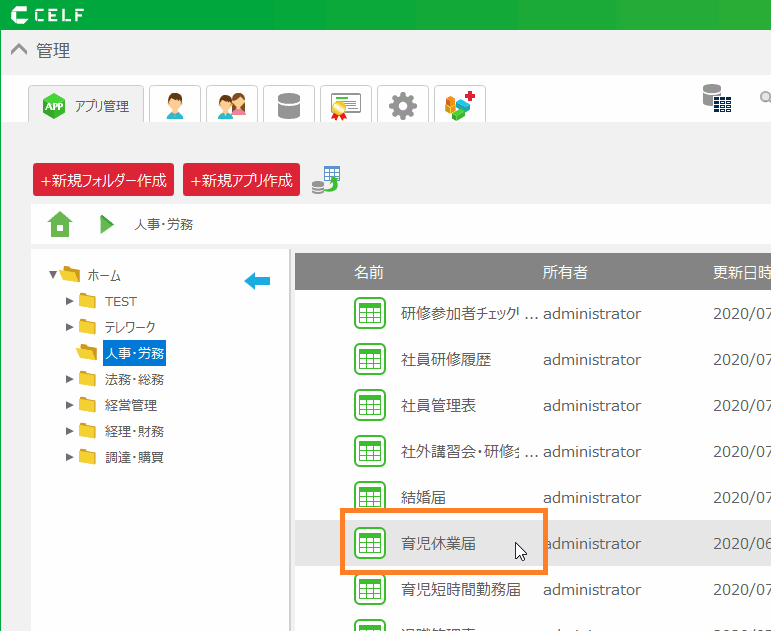Open the group management tab icon
This screenshot has height=631, width=771.
tap(232, 105)
